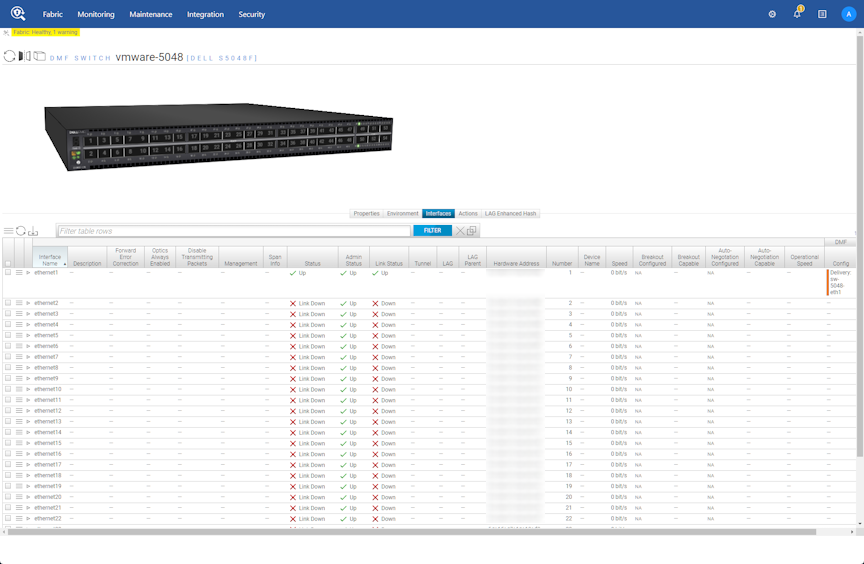Image resolution: width=864 pixels, height=564 pixels.
Task: Click the vertical page scrollbar
Action: coord(860,245)
